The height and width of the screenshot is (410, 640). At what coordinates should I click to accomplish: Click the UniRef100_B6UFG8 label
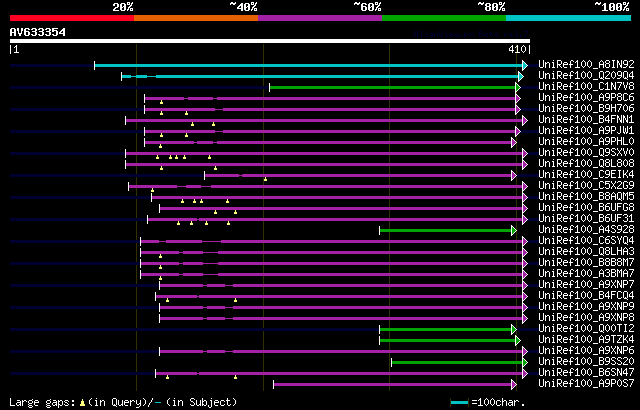(586, 208)
